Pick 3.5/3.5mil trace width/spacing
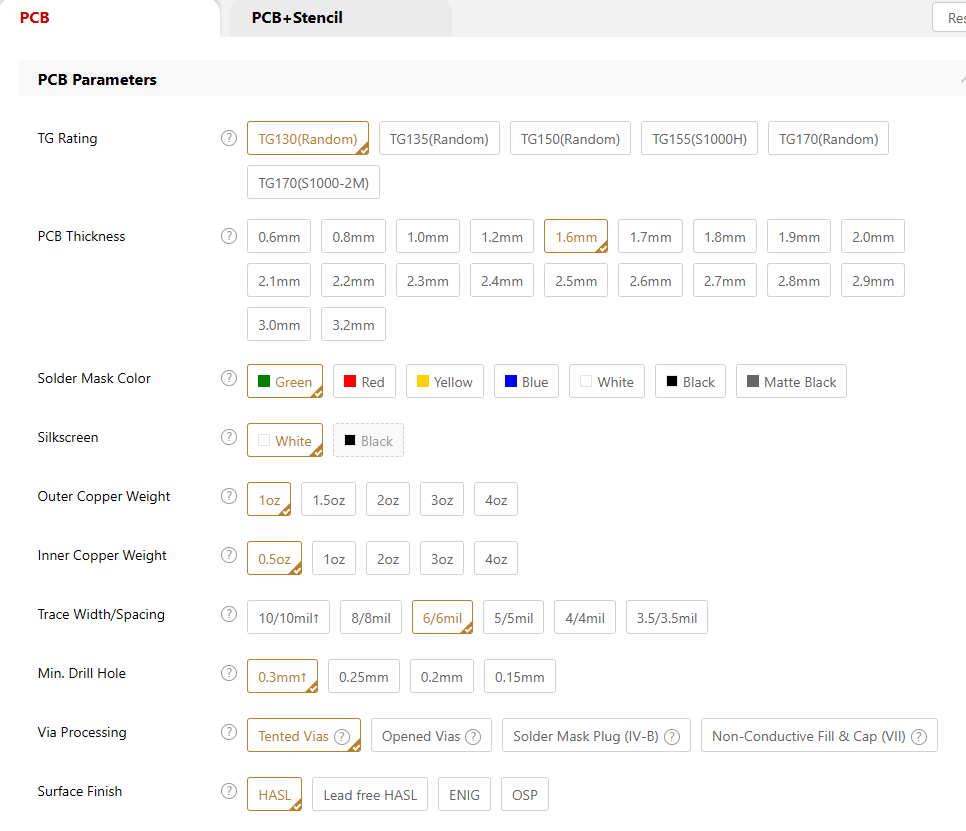966x831 pixels. (667, 617)
